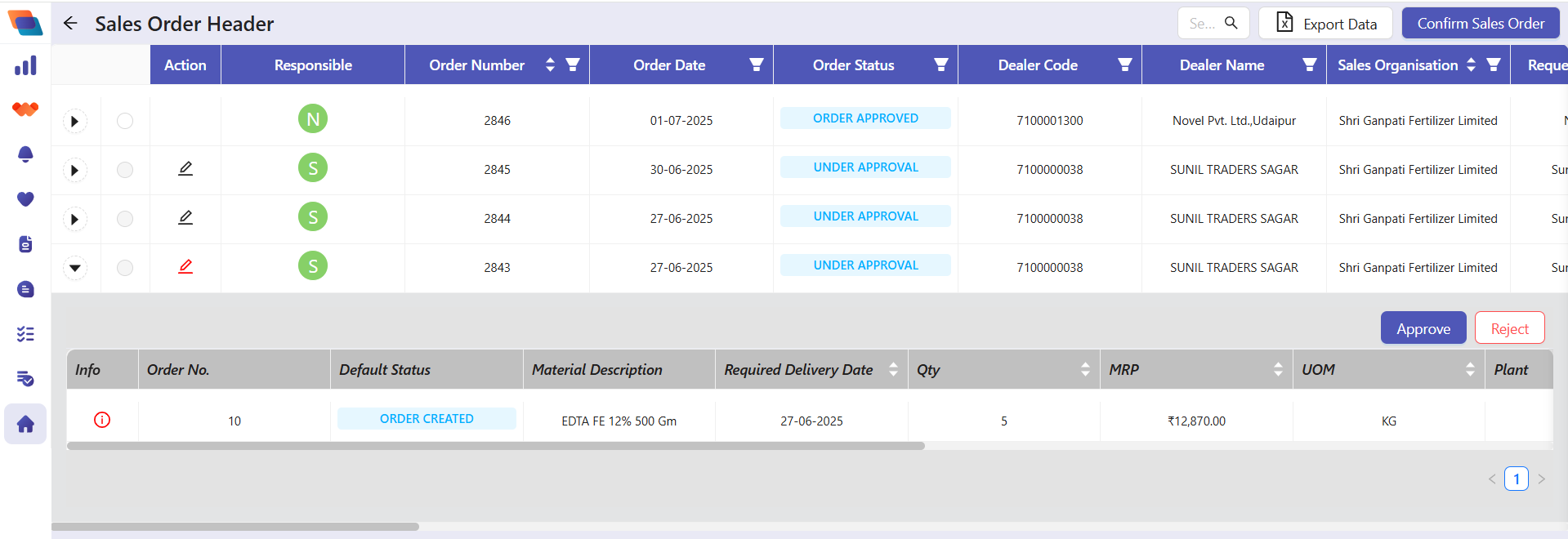Open the bar chart dashboard sidebar icon
Image resolution: width=1568 pixels, height=539 pixels.
25,65
